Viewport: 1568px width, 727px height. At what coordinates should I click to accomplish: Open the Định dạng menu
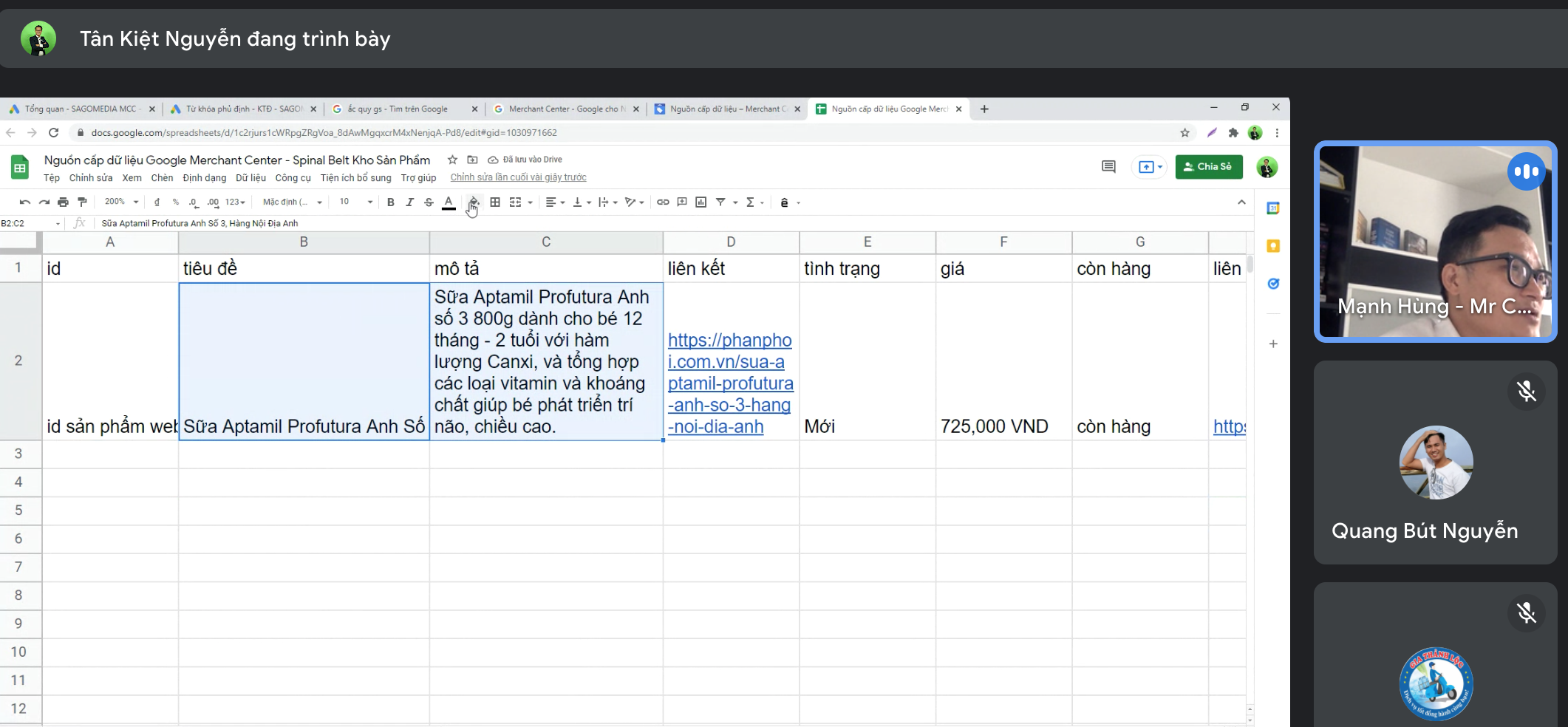click(x=204, y=178)
